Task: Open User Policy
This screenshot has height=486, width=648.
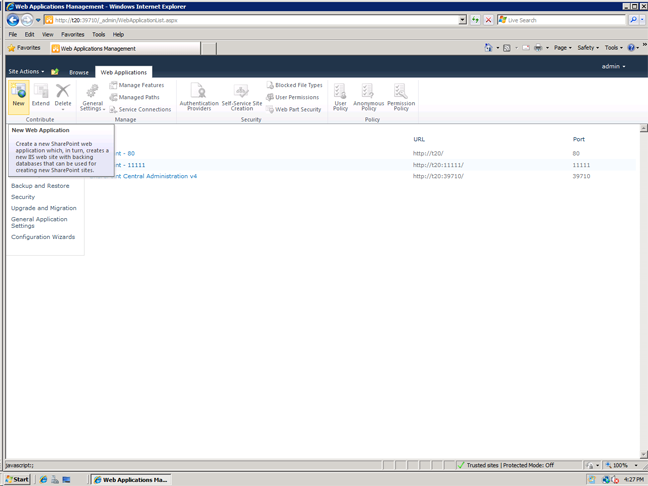Action: click(x=340, y=96)
